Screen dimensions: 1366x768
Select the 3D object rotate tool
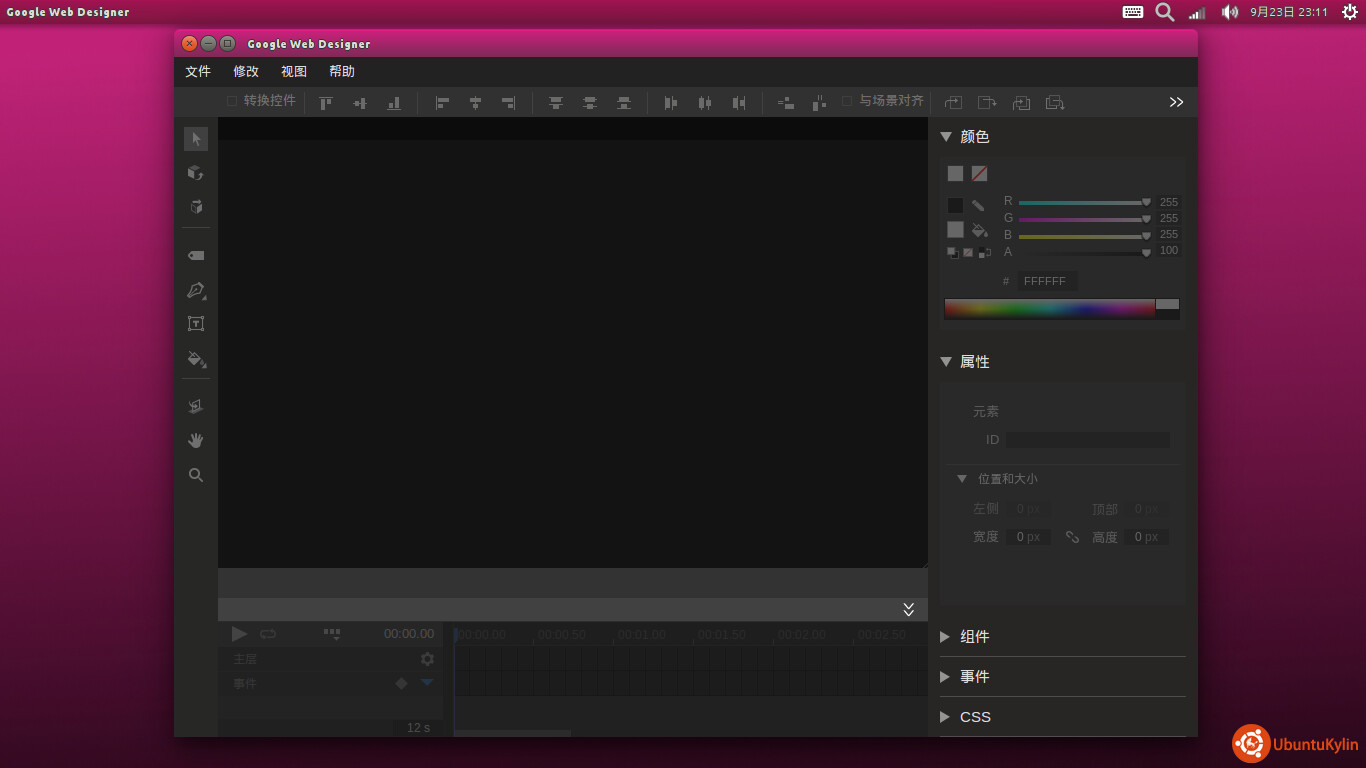196,173
